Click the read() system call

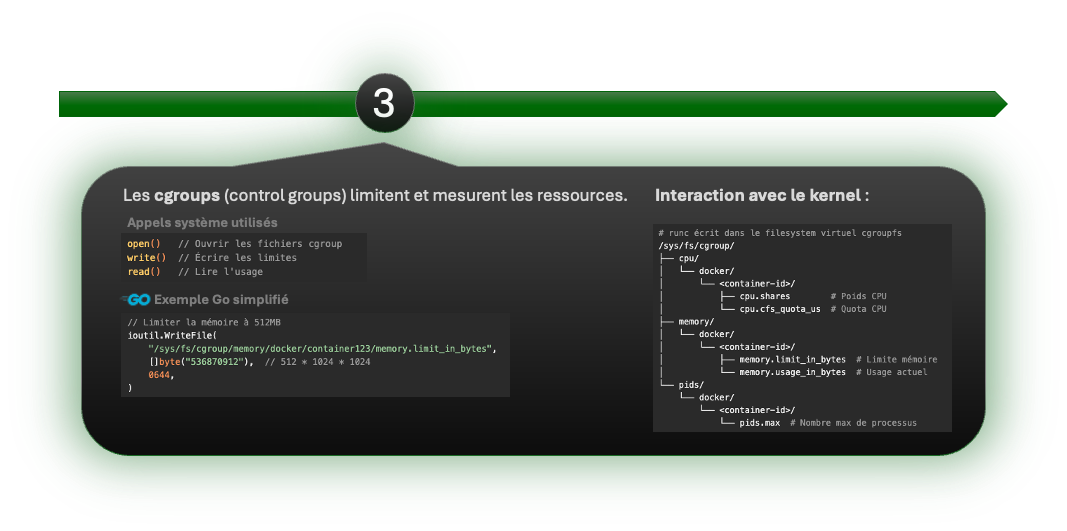click(144, 272)
